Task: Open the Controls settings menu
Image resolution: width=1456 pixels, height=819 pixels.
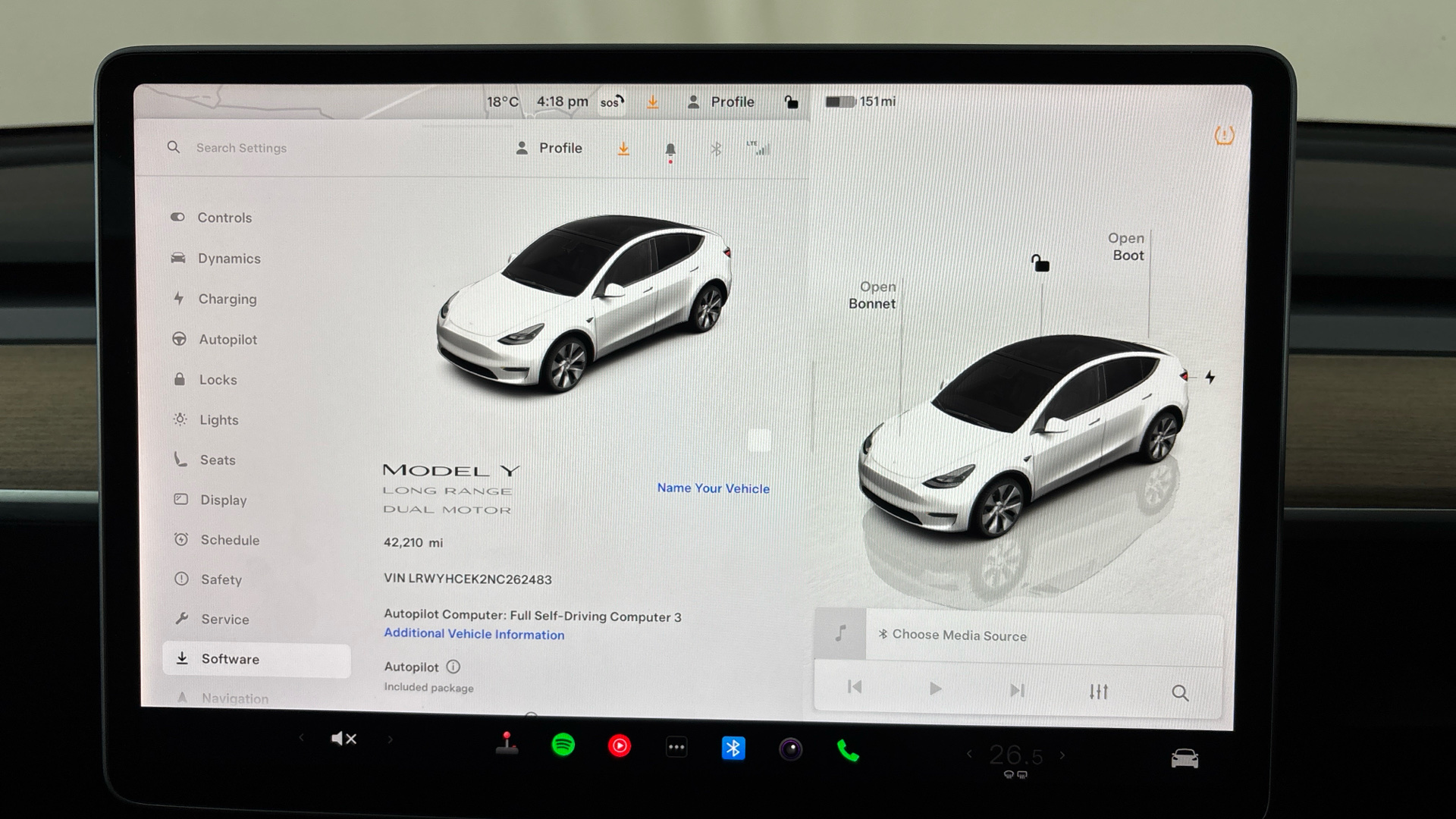Action: [212, 218]
